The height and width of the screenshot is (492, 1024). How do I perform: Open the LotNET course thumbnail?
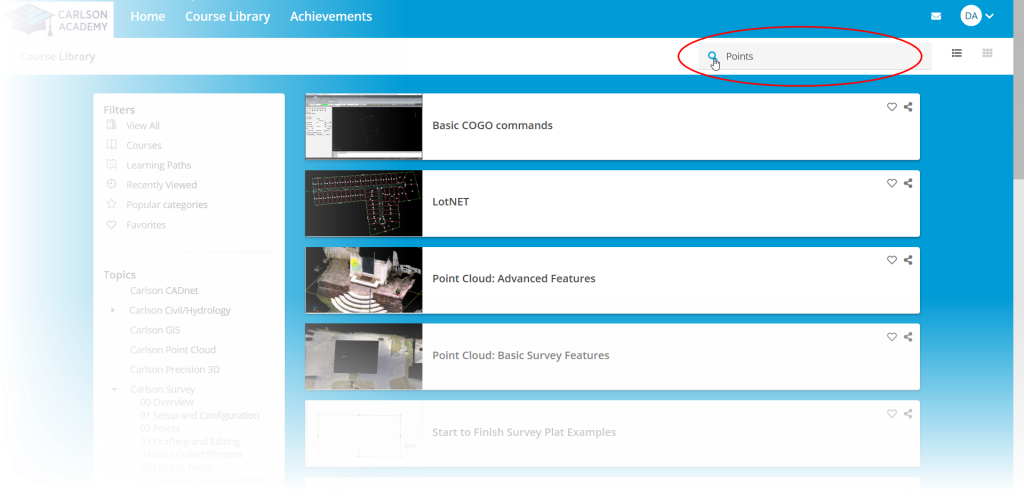coord(364,203)
